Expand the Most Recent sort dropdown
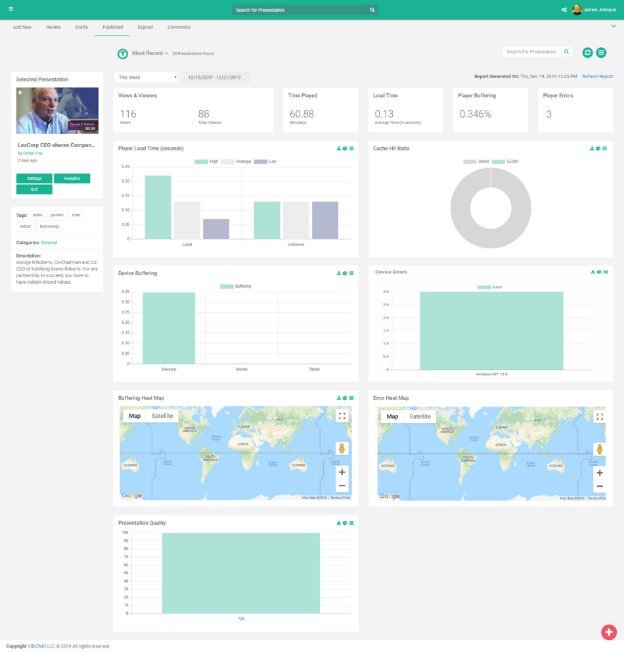Screen dimensions: 624x653 point(149,52)
